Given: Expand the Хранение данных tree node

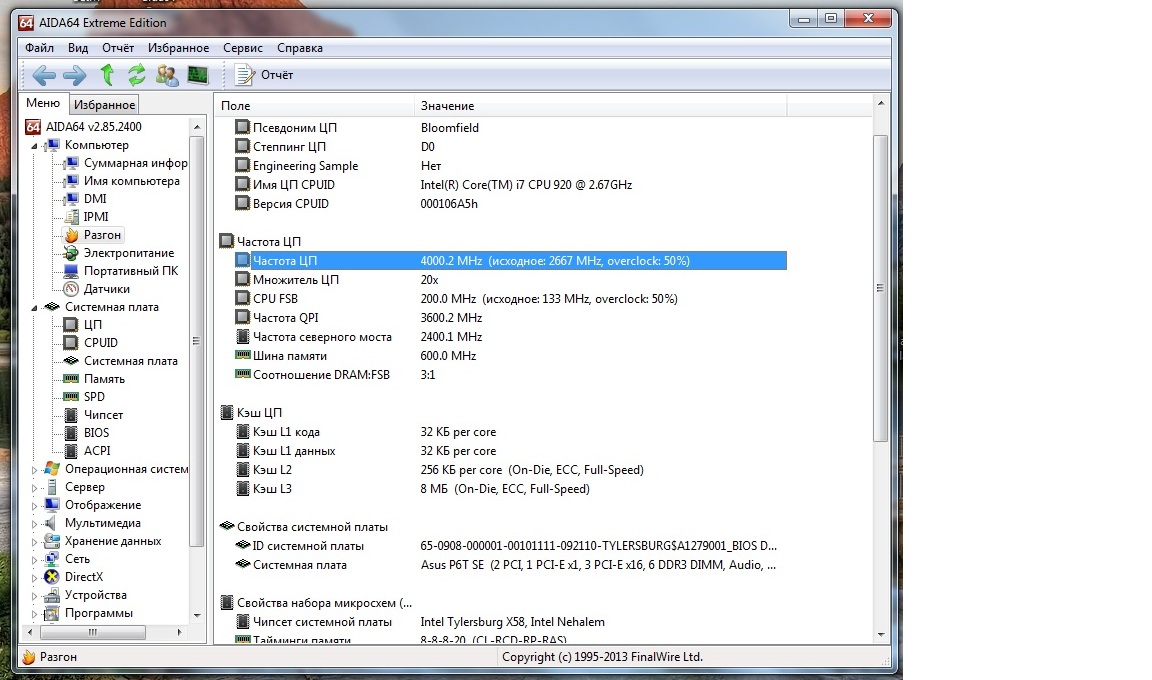Looking at the screenshot, I should tap(34, 542).
